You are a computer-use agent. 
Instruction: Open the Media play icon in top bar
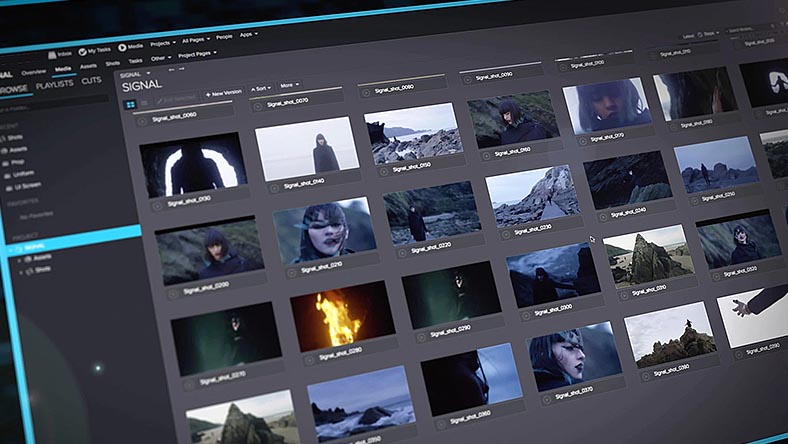122,47
